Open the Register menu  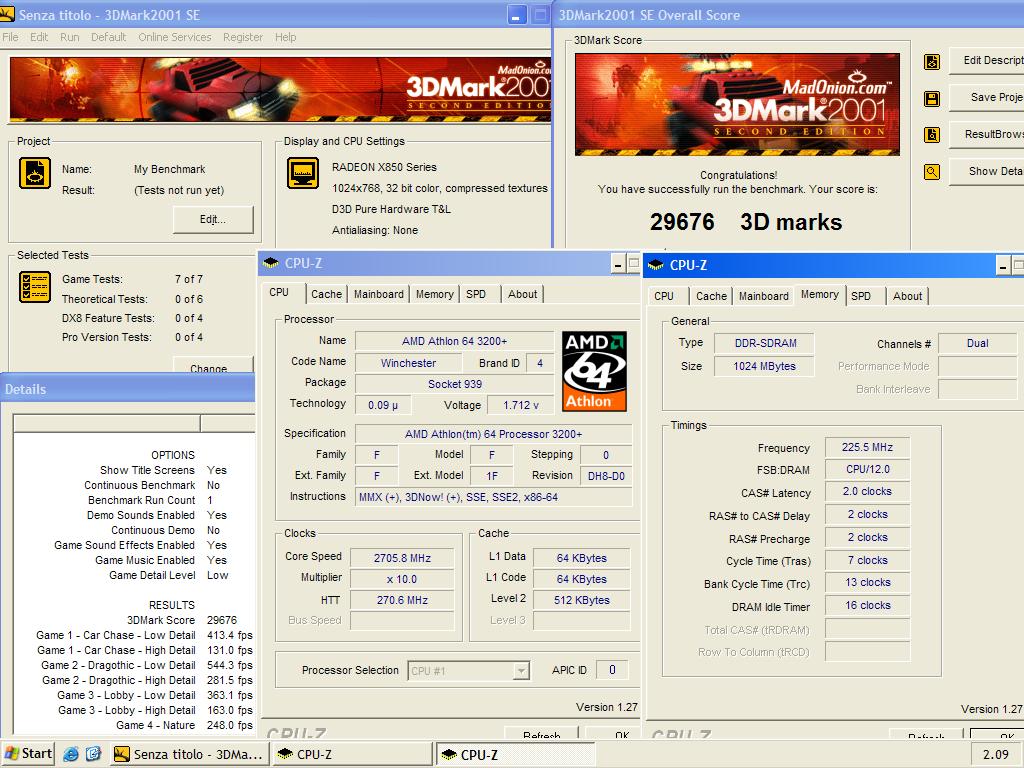click(243, 37)
